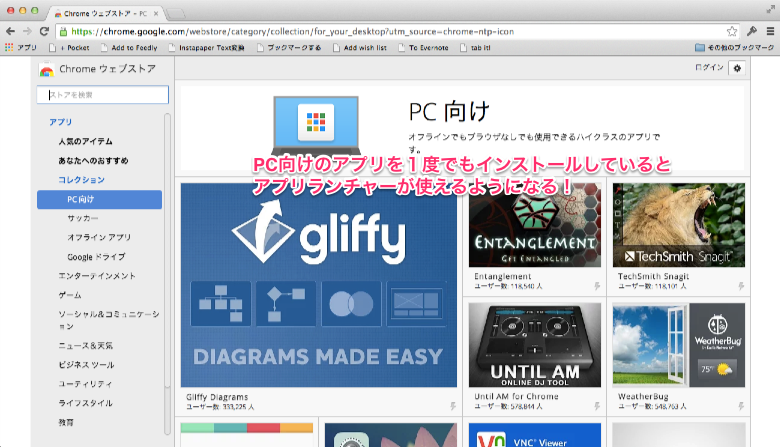Click the Entanglement title text

[502, 276]
